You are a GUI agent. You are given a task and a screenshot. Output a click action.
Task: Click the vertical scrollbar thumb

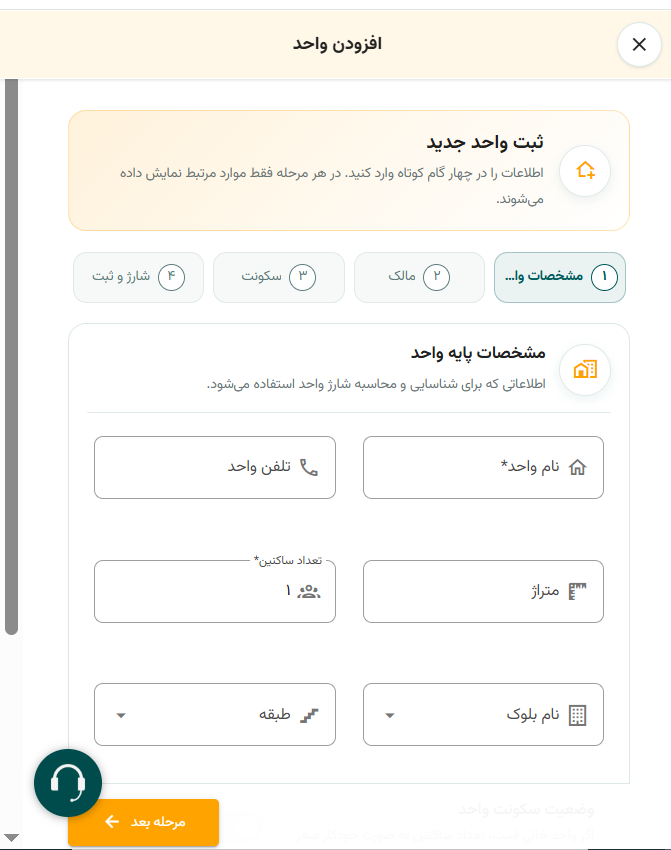[11, 356]
